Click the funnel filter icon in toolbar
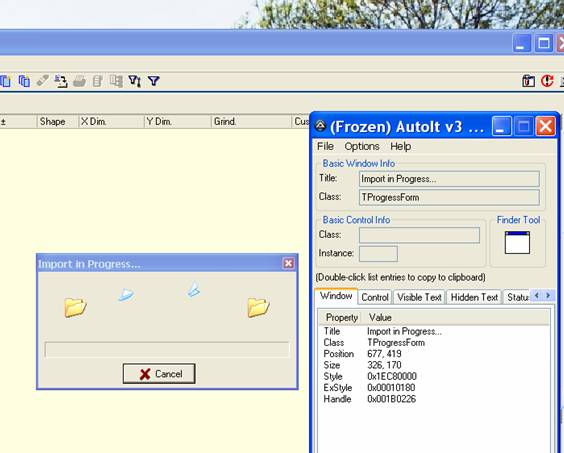 pyautogui.click(x=154, y=81)
